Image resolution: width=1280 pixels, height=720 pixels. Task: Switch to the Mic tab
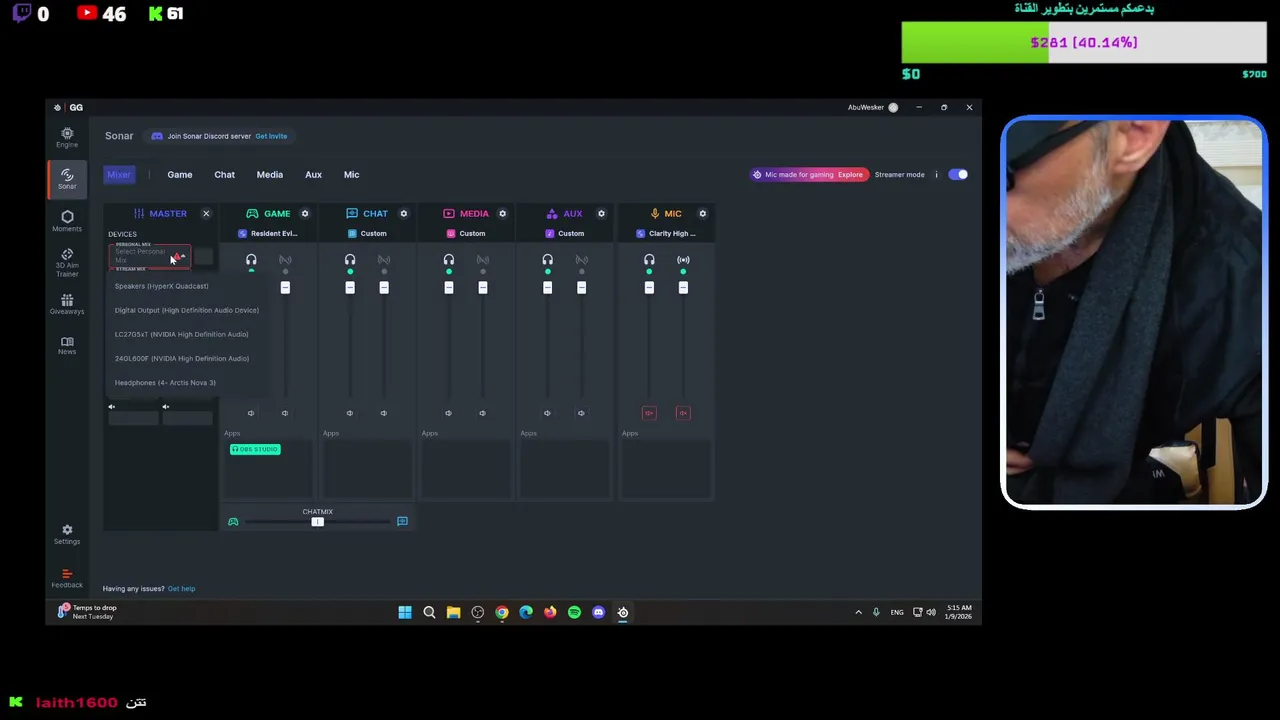[x=351, y=174]
